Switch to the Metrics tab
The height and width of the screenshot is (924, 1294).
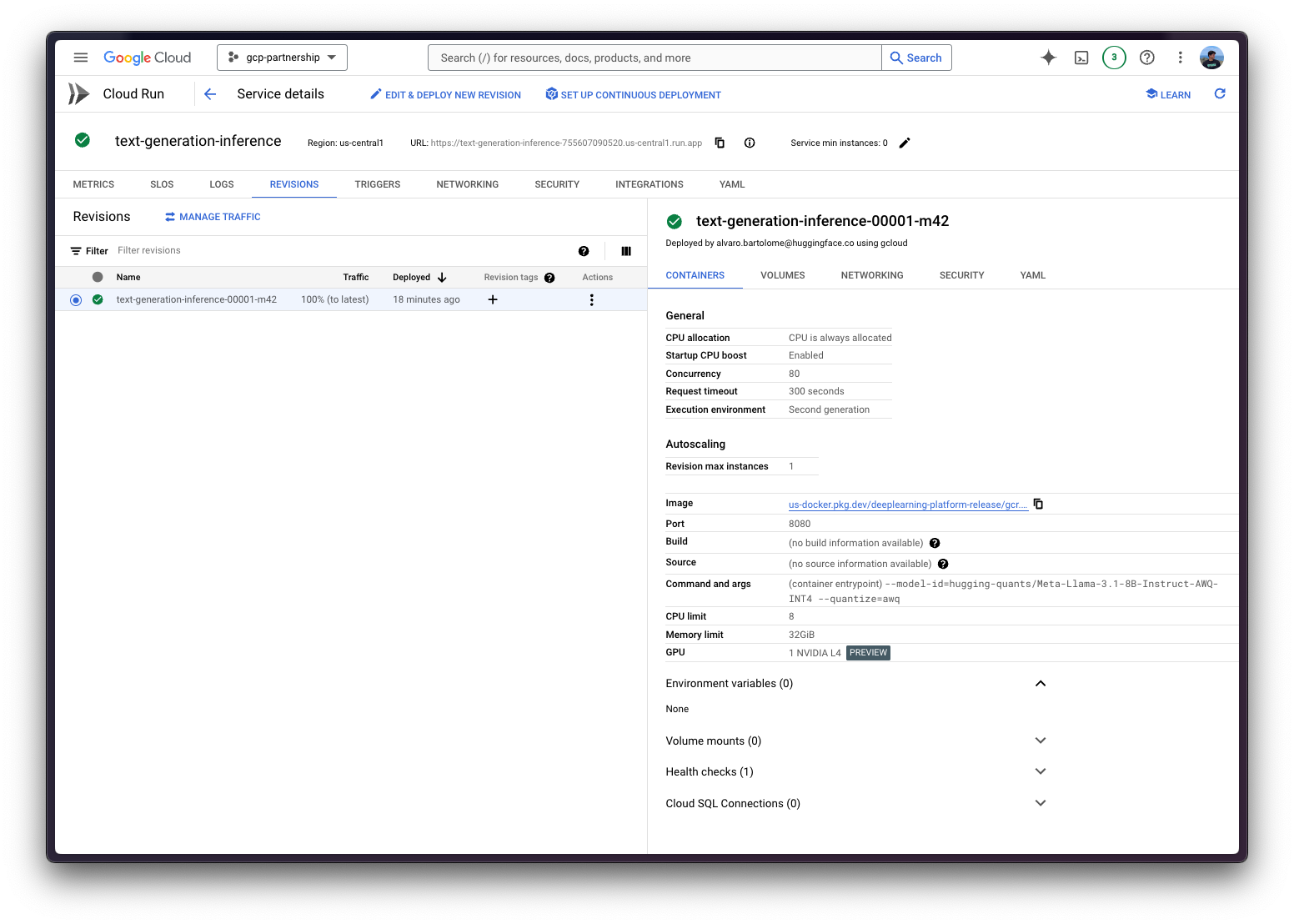point(93,184)
